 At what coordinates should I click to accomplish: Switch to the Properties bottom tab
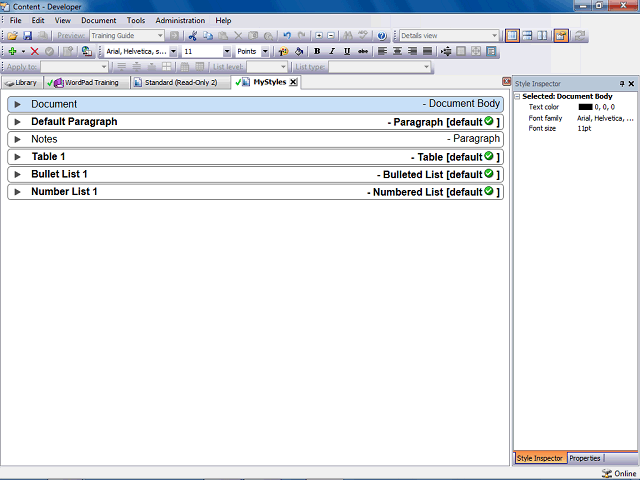click(x=585, y=458)
